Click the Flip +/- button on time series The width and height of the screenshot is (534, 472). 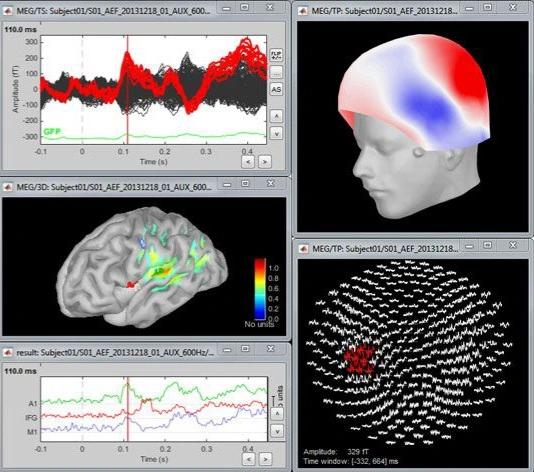point(276,55)
